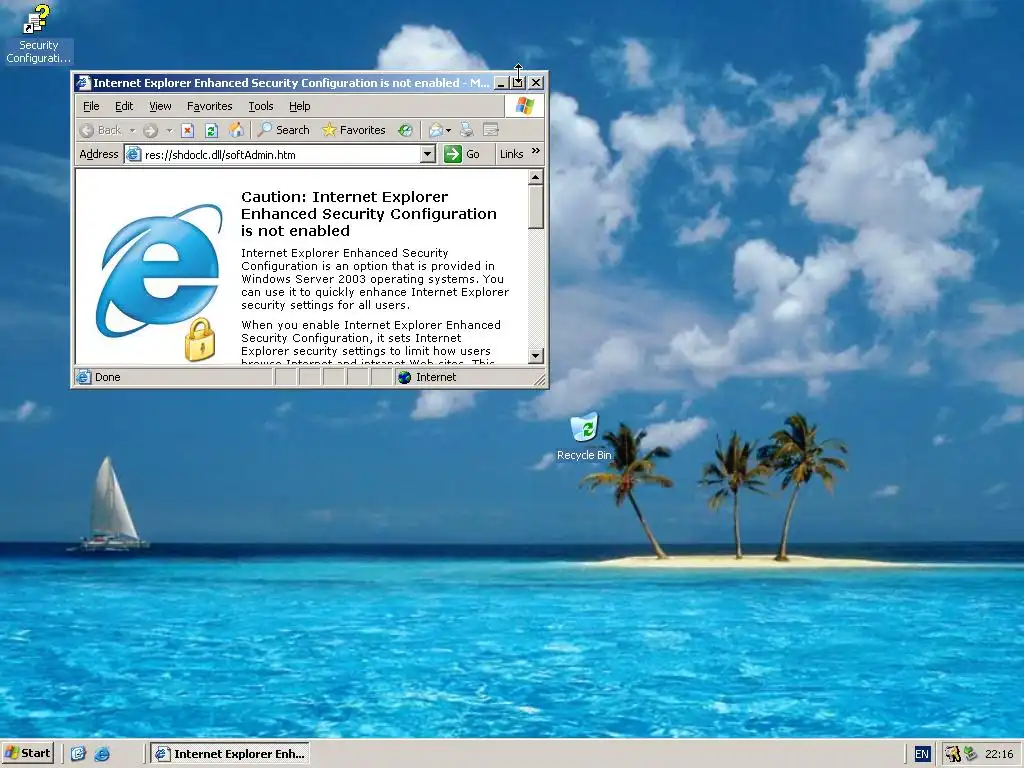The height and width of the screenshot is (768, 1024).
Task: Select the Security Configuration desktop shortcut
Action: (x=38, y=33)
